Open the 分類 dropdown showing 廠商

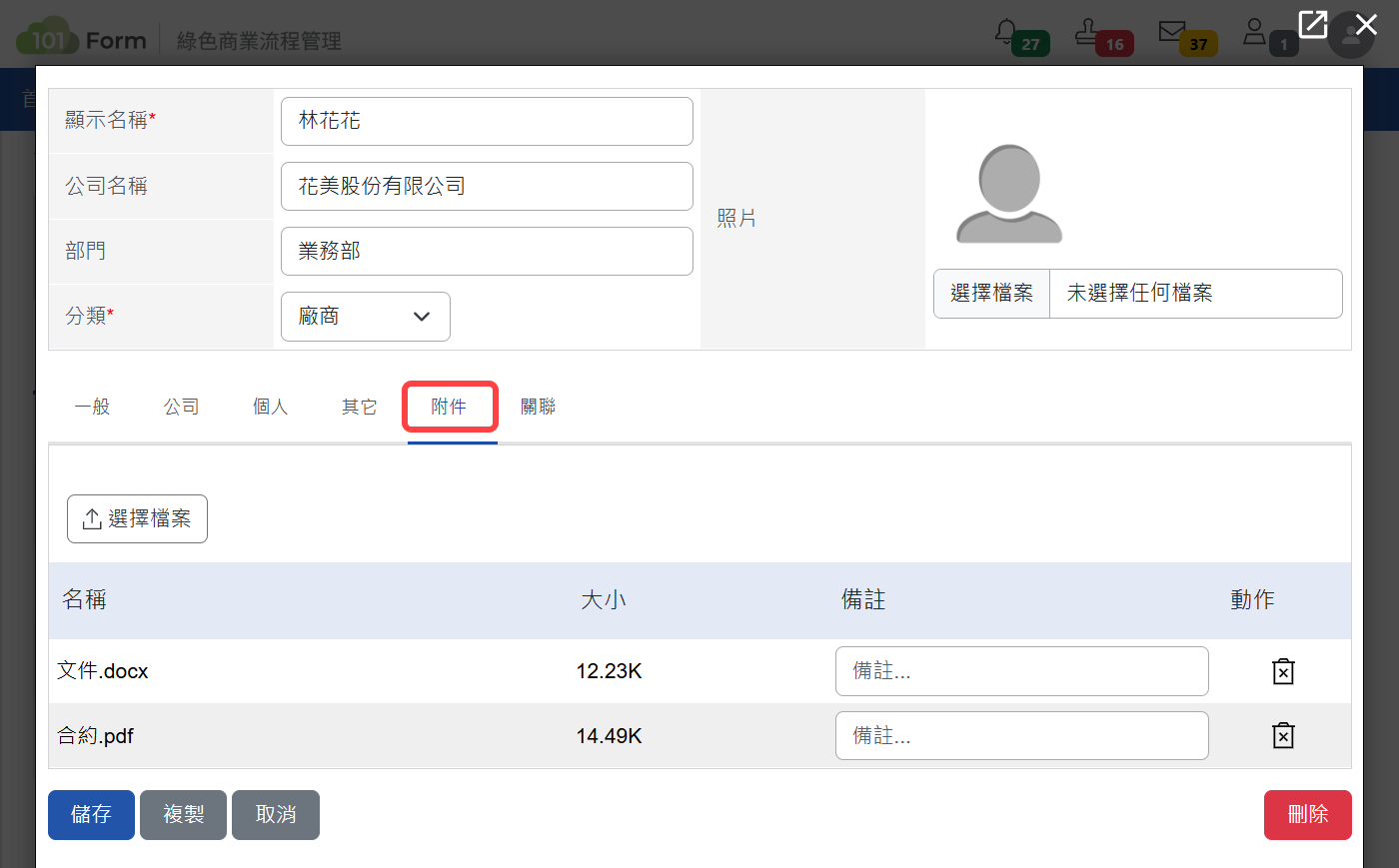pos(366,317)
